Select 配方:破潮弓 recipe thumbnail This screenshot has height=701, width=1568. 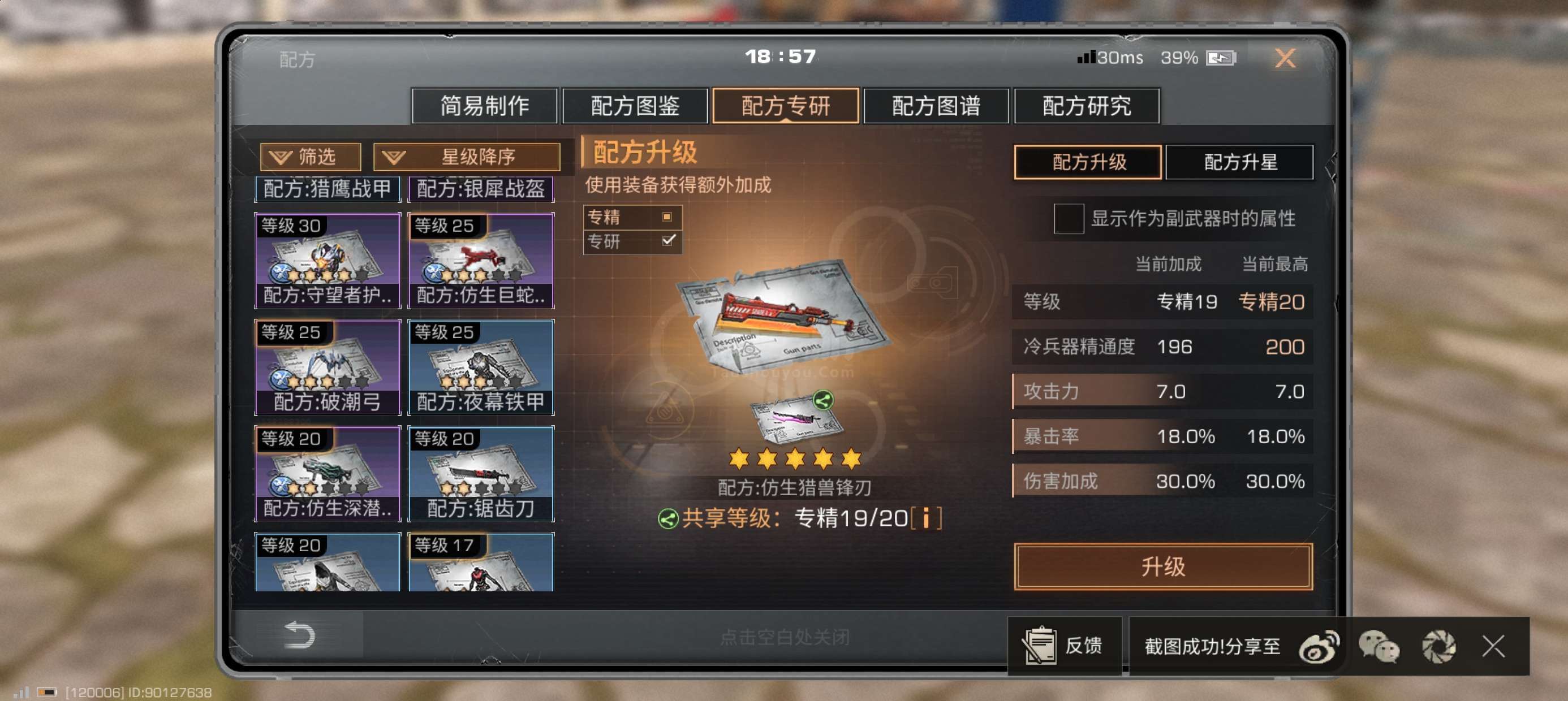(328, 367)
